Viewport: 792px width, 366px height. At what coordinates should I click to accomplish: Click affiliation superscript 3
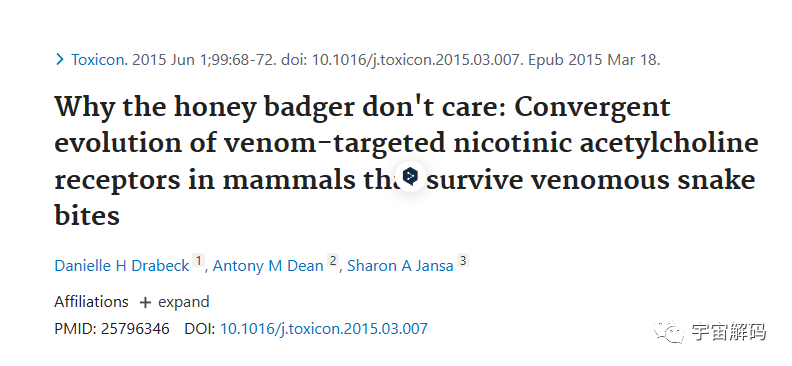point(463,261)
